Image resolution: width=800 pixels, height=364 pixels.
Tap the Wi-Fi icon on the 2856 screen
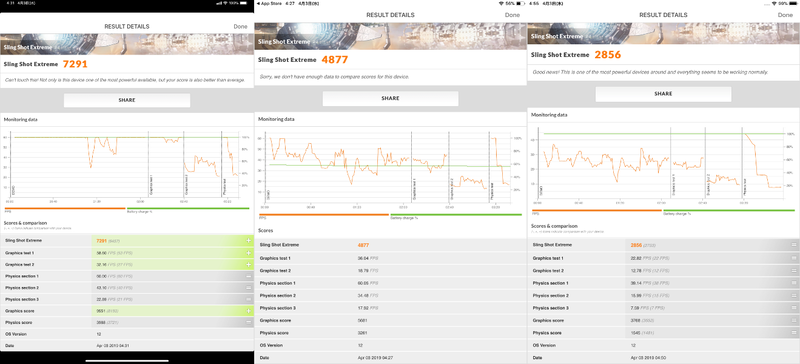click(774, 3)
